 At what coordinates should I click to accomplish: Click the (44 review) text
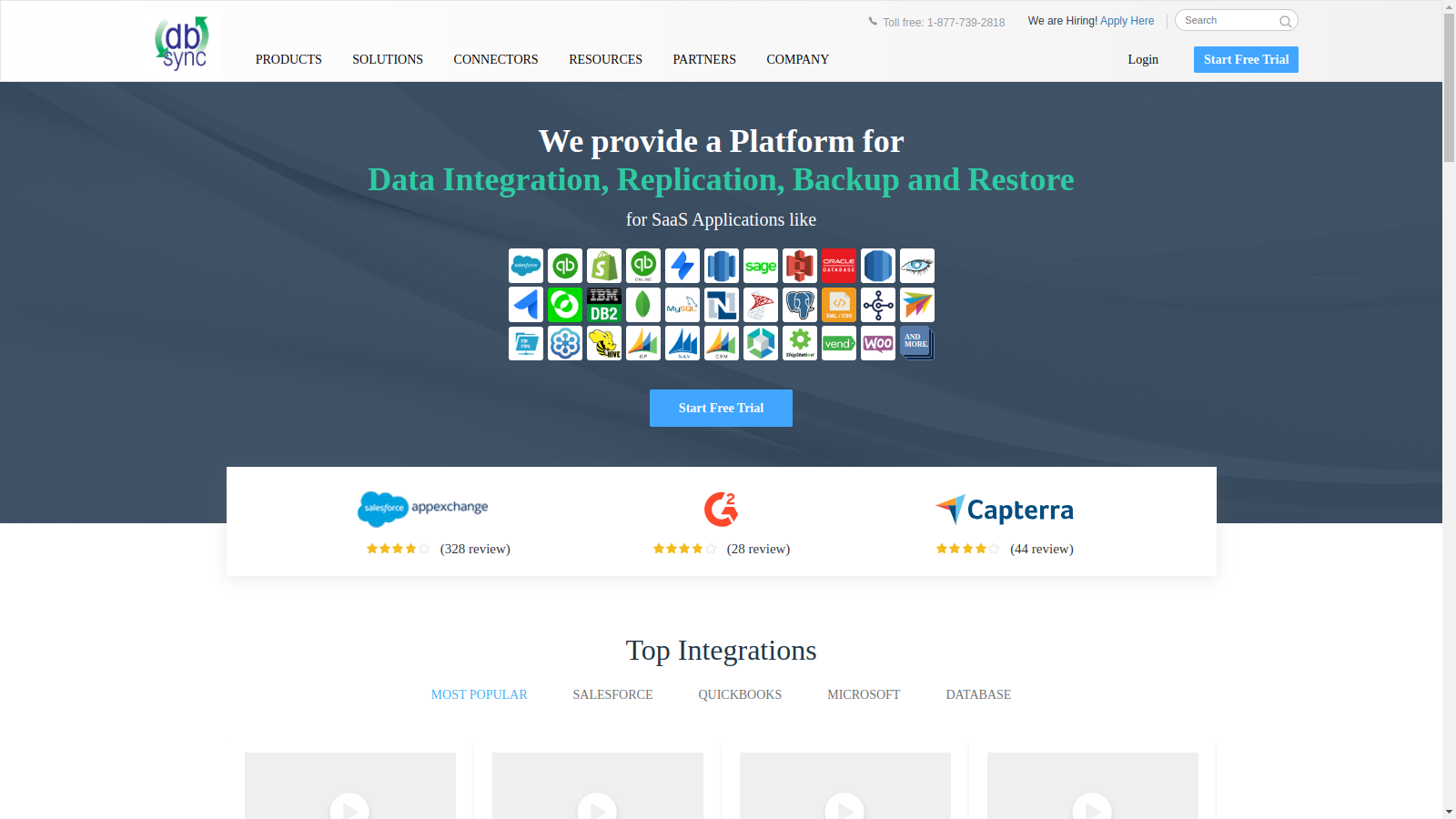coord(1042,549)
